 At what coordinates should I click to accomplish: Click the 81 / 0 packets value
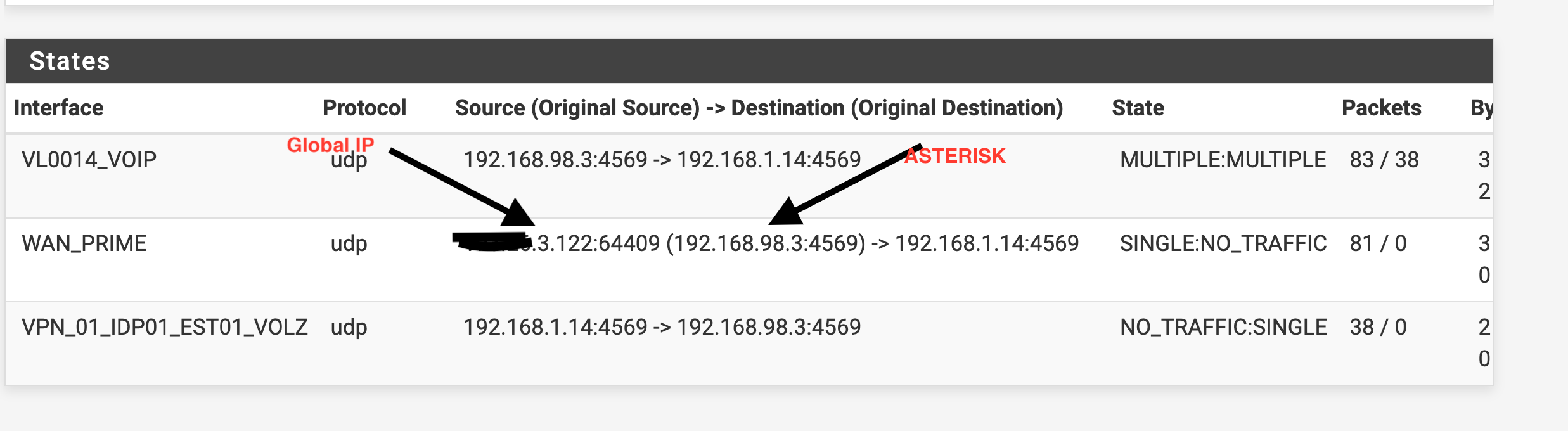[x=1378, y=243]
